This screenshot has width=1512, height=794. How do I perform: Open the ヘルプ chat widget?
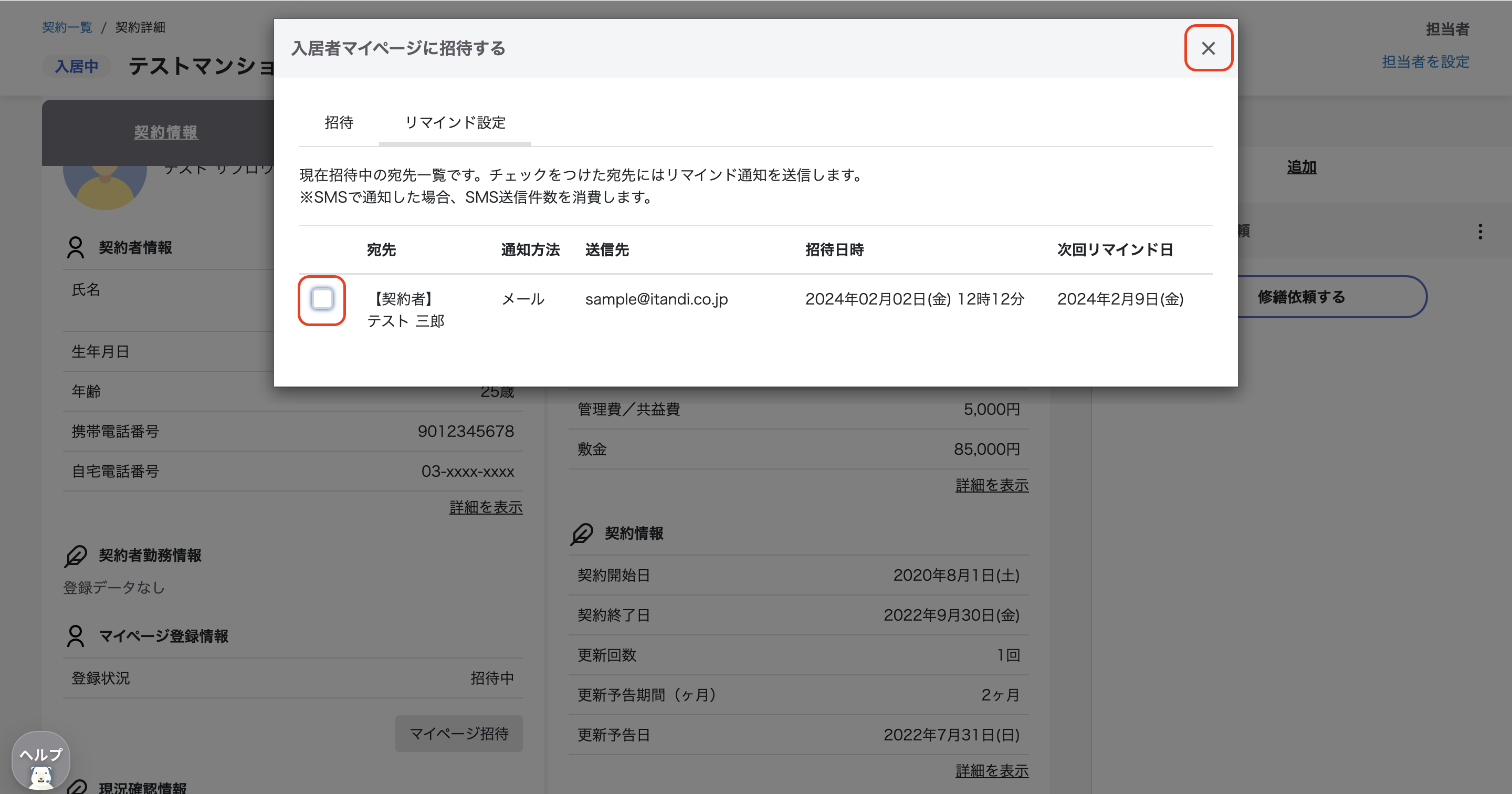(x=41, y=760)
